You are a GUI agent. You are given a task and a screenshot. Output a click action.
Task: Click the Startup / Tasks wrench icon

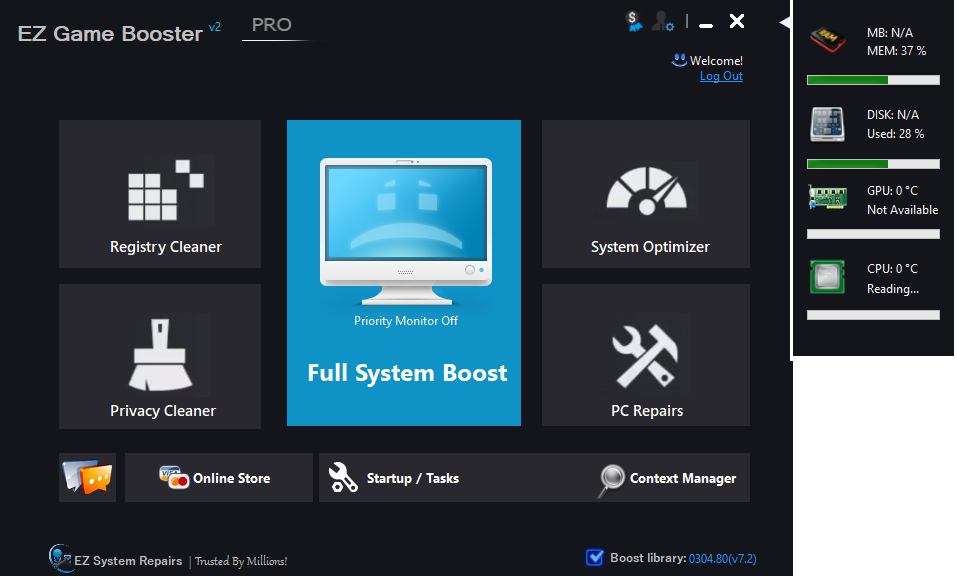pos(343,477)
